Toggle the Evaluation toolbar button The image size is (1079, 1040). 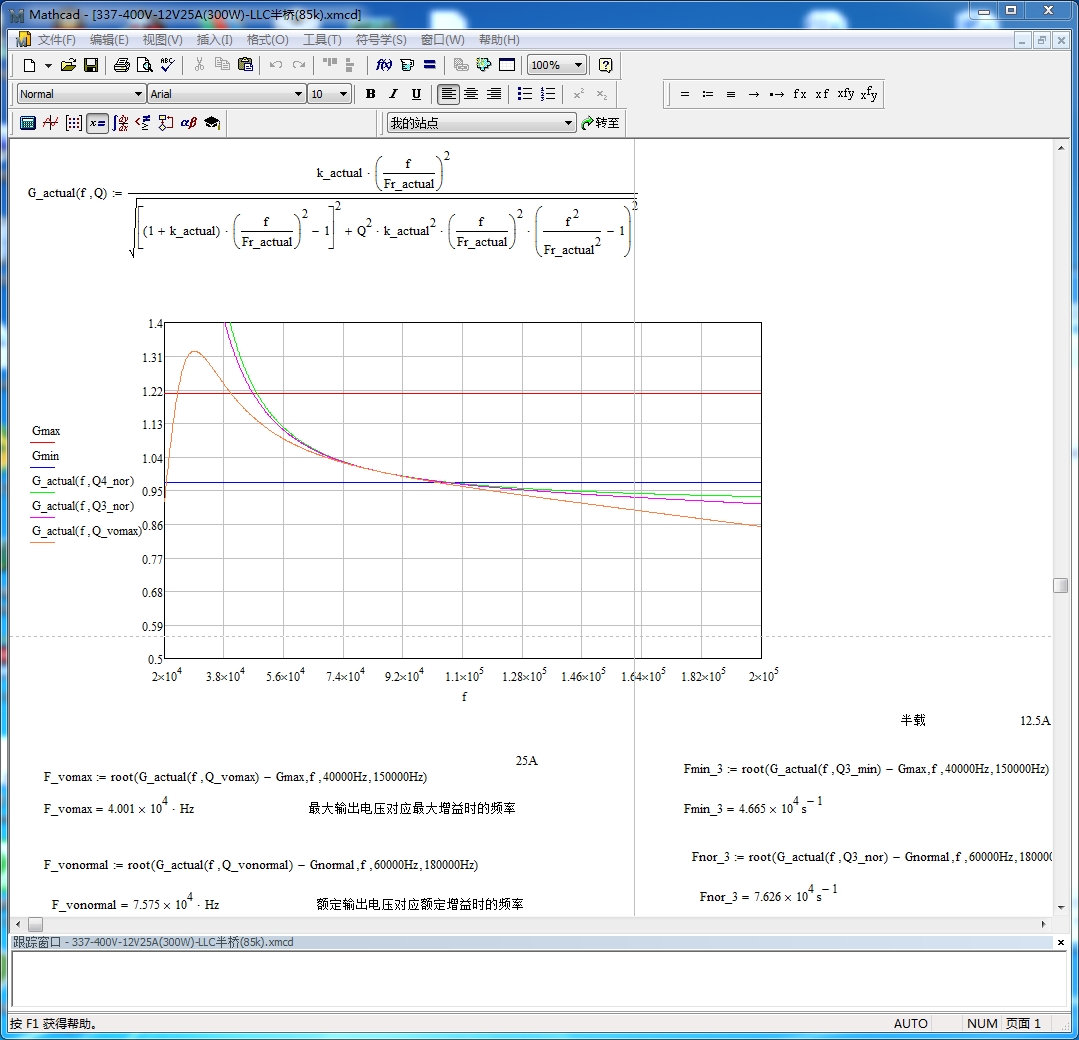coord(97,123)
